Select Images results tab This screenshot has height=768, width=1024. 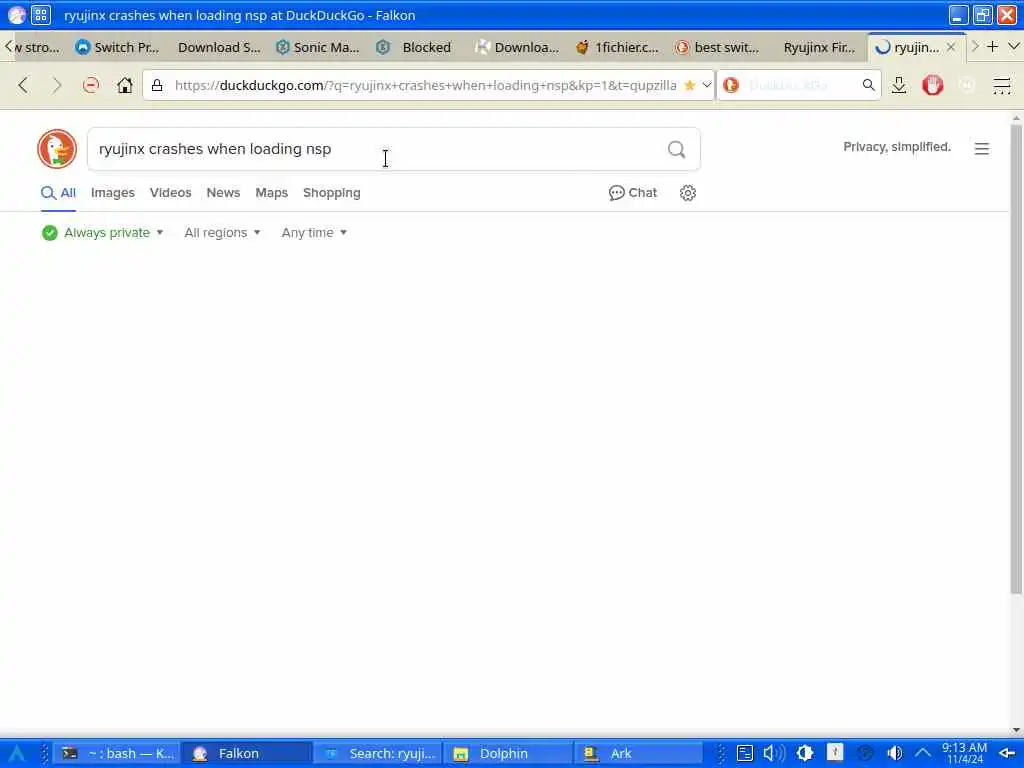(112, 193)
